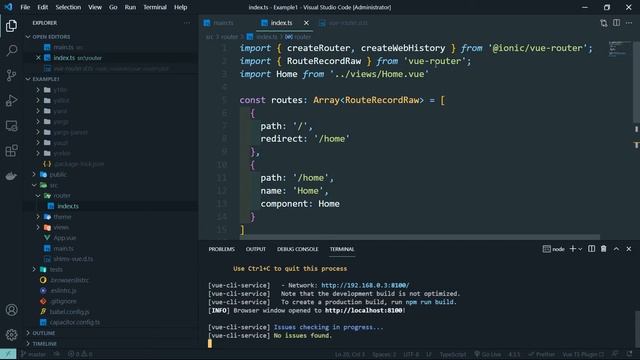The height and width of the screenshot is (360, 640).
Task: Open the Run menu
Action: [x=130, y=7]
